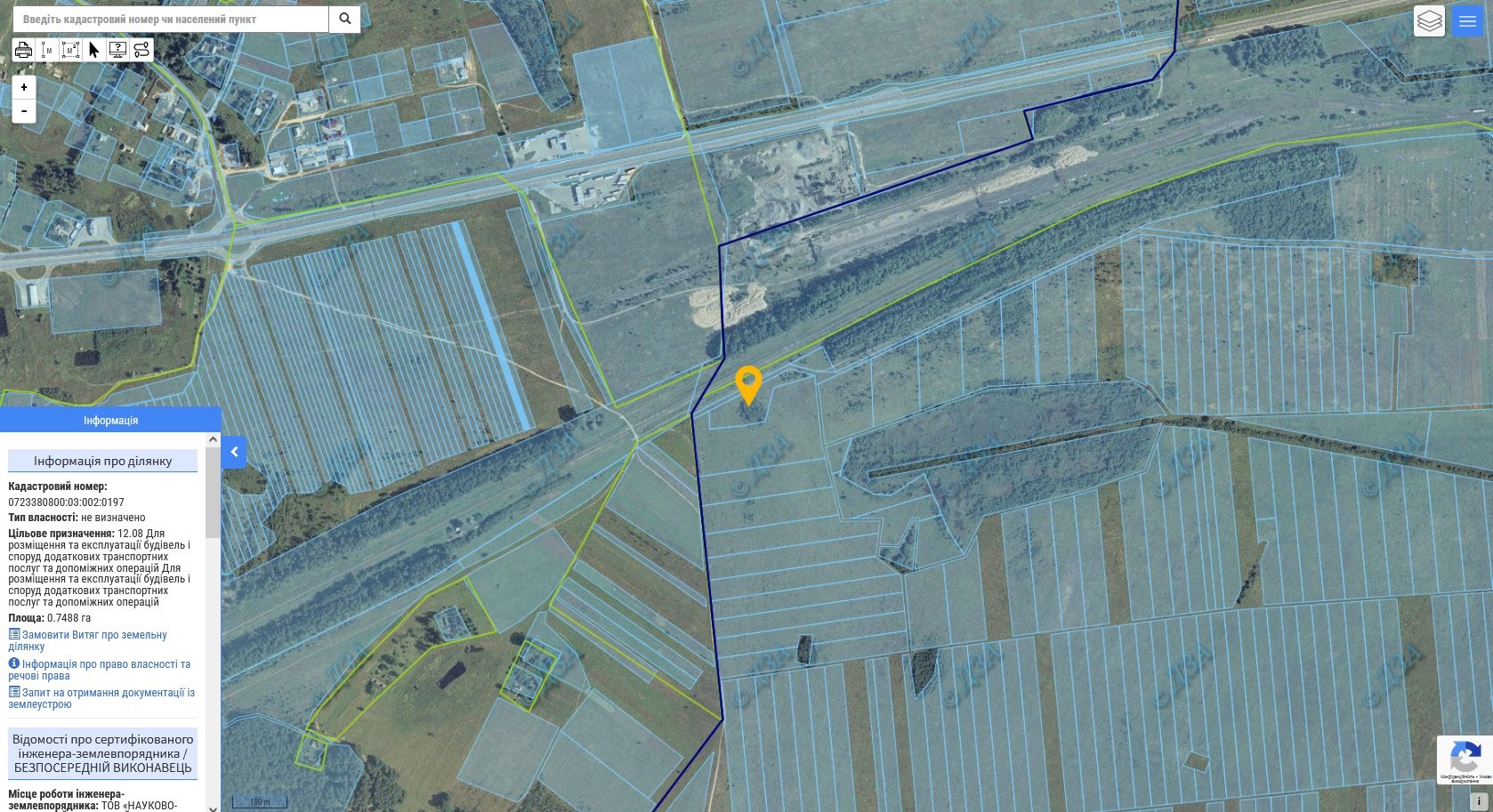
Task: Open the monitor help icon
Action: pyautogui.click(x=117, y=50)
